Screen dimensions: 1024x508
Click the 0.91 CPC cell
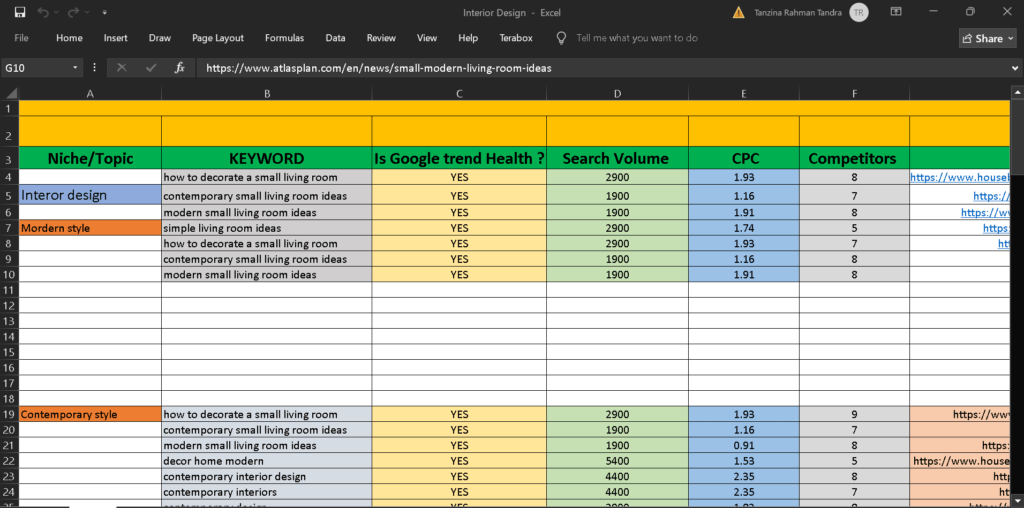[x=743, y=445]
